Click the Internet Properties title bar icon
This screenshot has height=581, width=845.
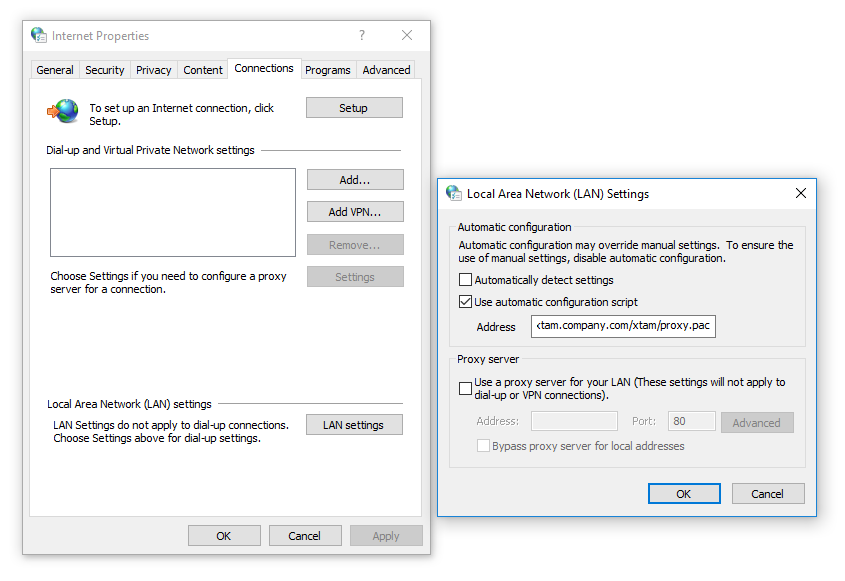(38, 35)
